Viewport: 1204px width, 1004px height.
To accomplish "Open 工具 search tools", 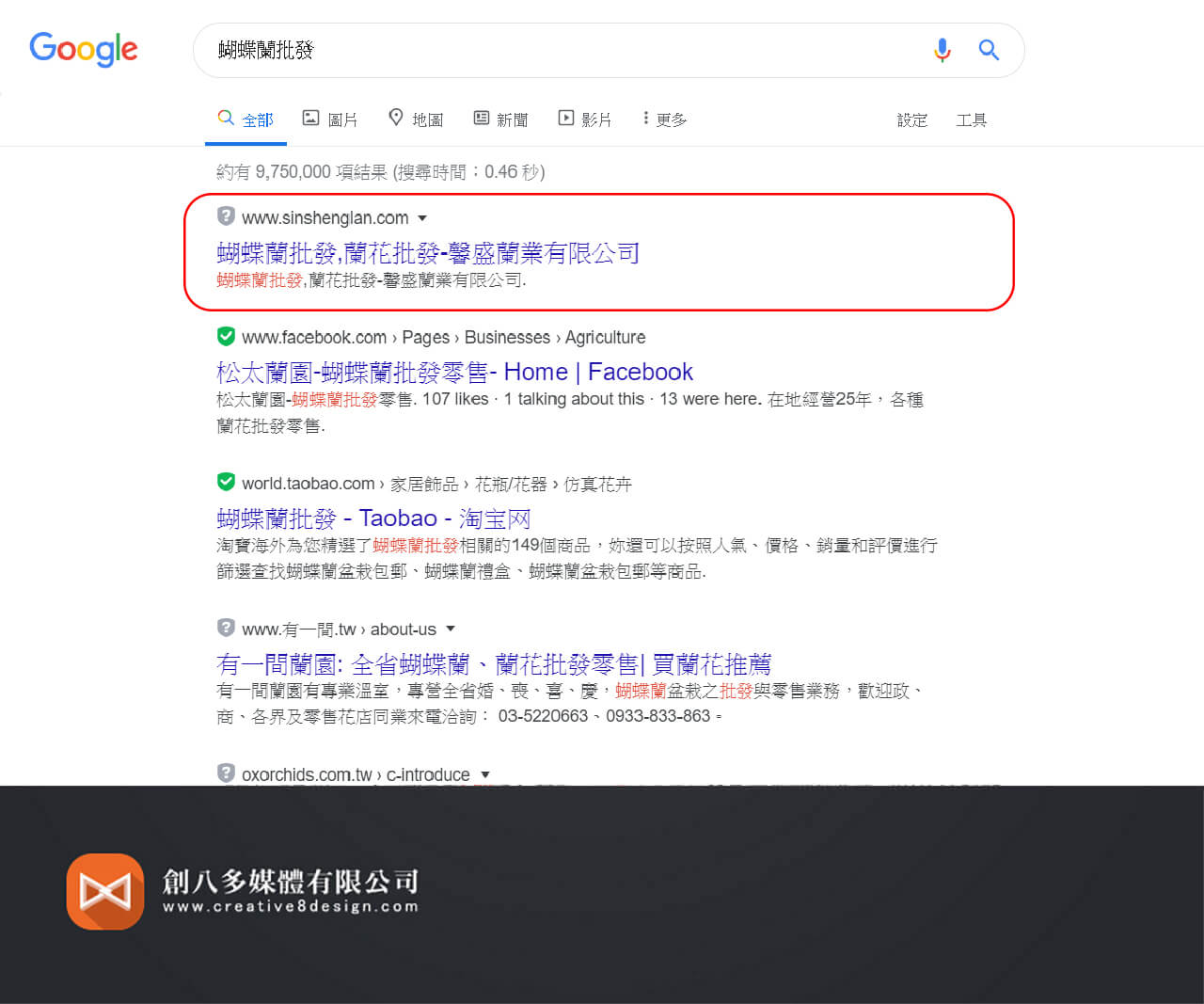I will pyautogui.click(x=971, y=120).
